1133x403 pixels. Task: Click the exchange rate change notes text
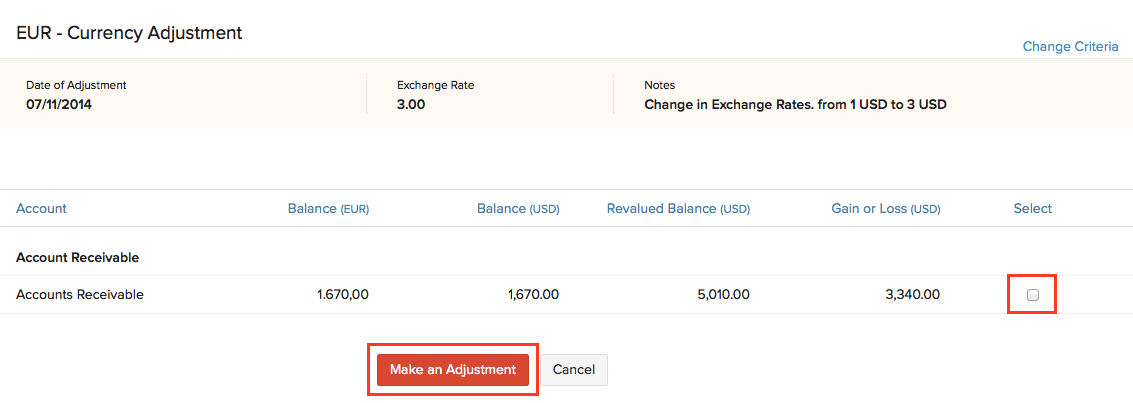[795, 104]
